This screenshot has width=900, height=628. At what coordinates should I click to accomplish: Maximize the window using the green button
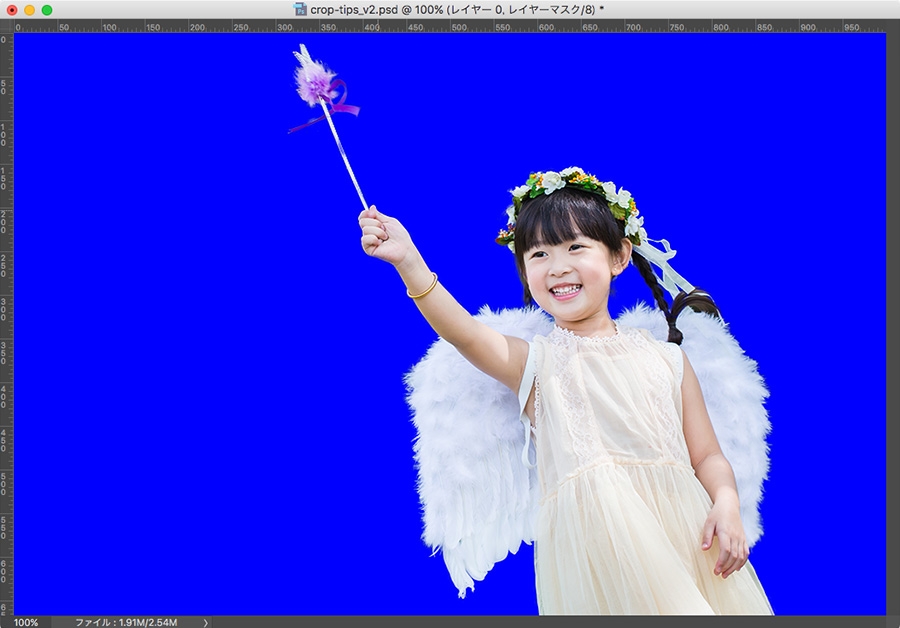point(47,10)
